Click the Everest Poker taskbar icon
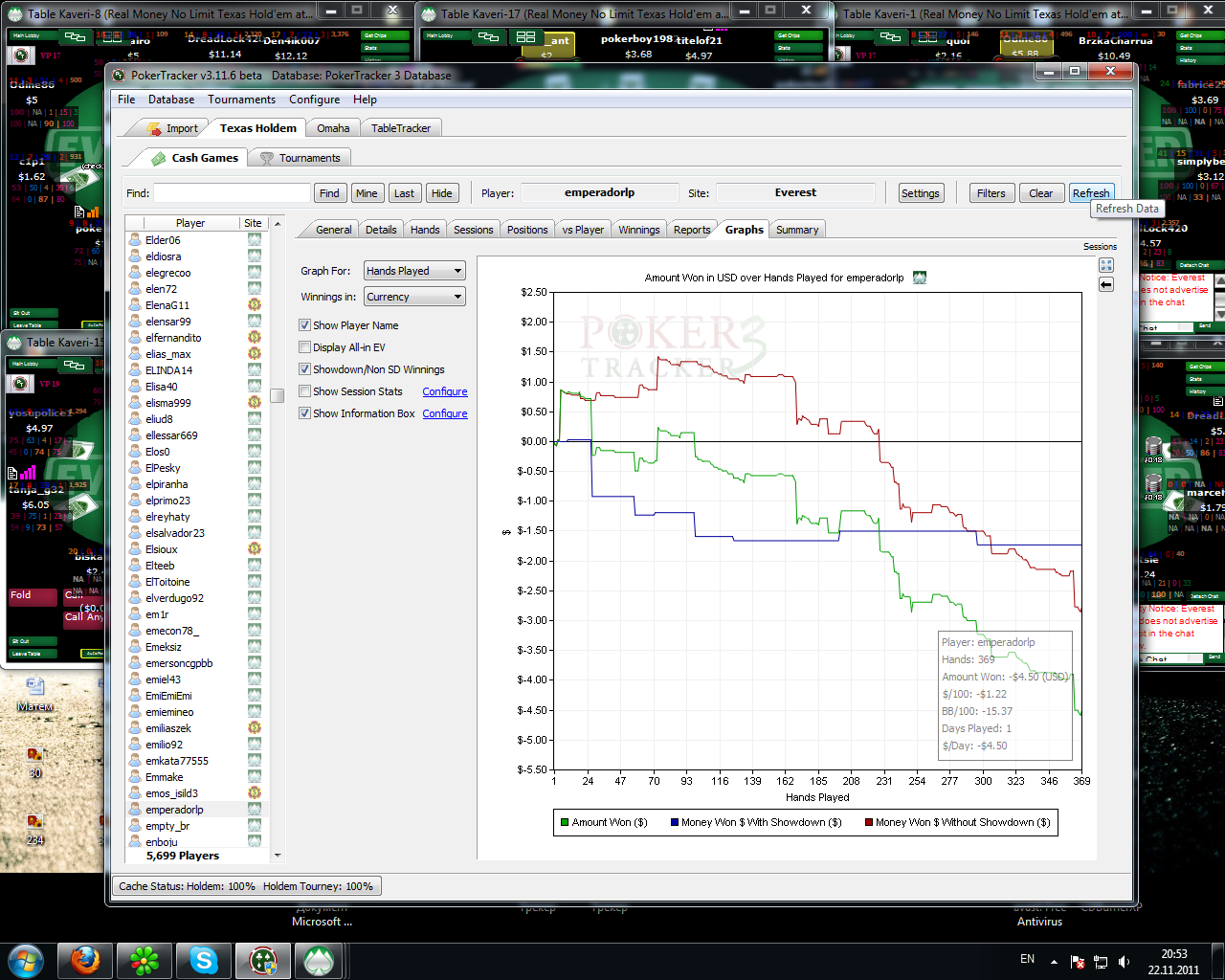The width and height of the screenshot is (1225, 980). point(320,960)
